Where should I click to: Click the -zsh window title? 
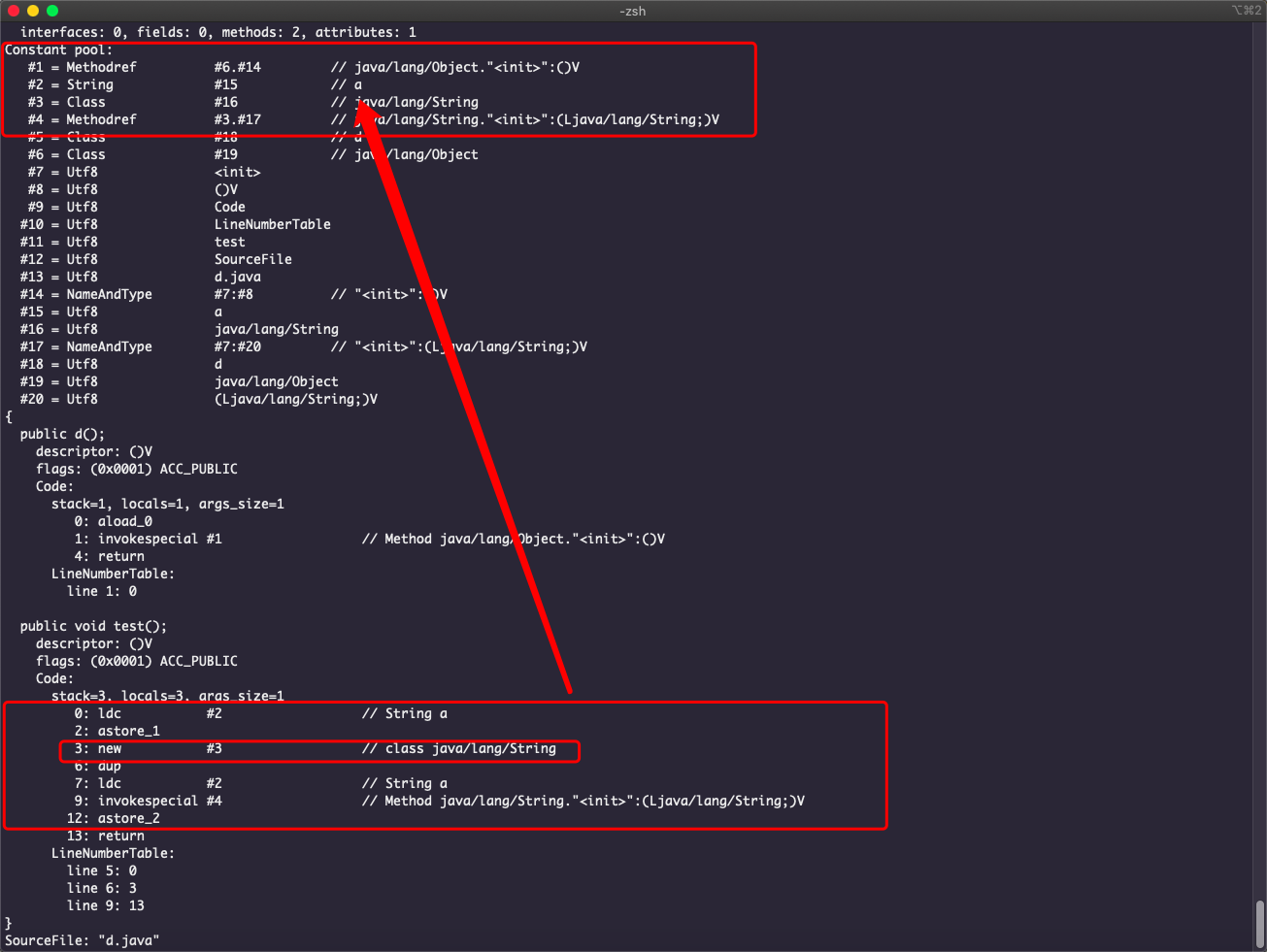632,11
